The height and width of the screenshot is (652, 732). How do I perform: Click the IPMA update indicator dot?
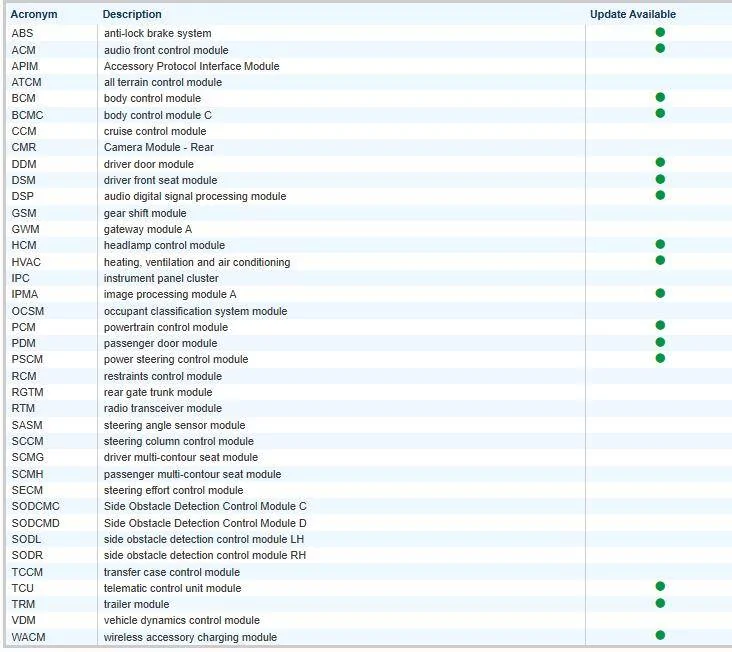tap(660, 293)
